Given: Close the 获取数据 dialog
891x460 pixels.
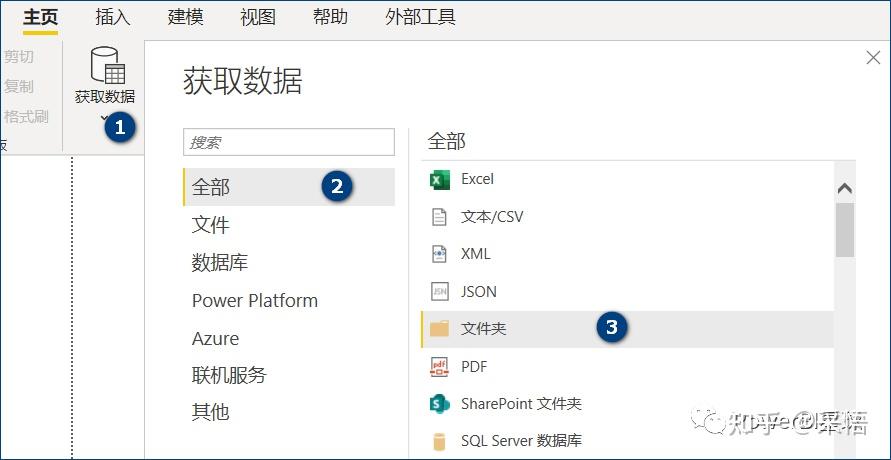Looking at the screenshot, I should [873, 58].
